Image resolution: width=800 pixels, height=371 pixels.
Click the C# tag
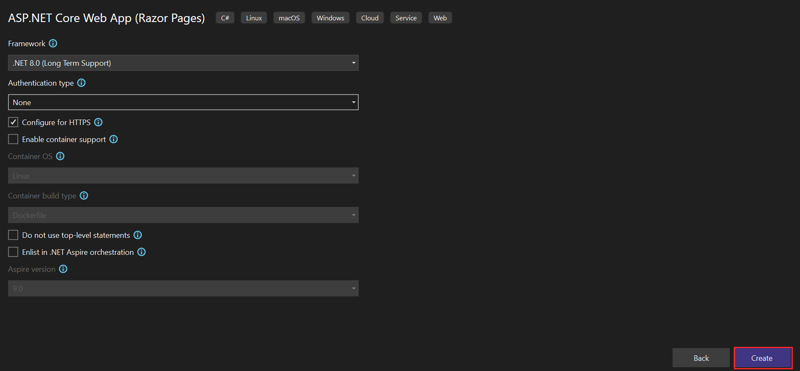(x=225, y=18)
